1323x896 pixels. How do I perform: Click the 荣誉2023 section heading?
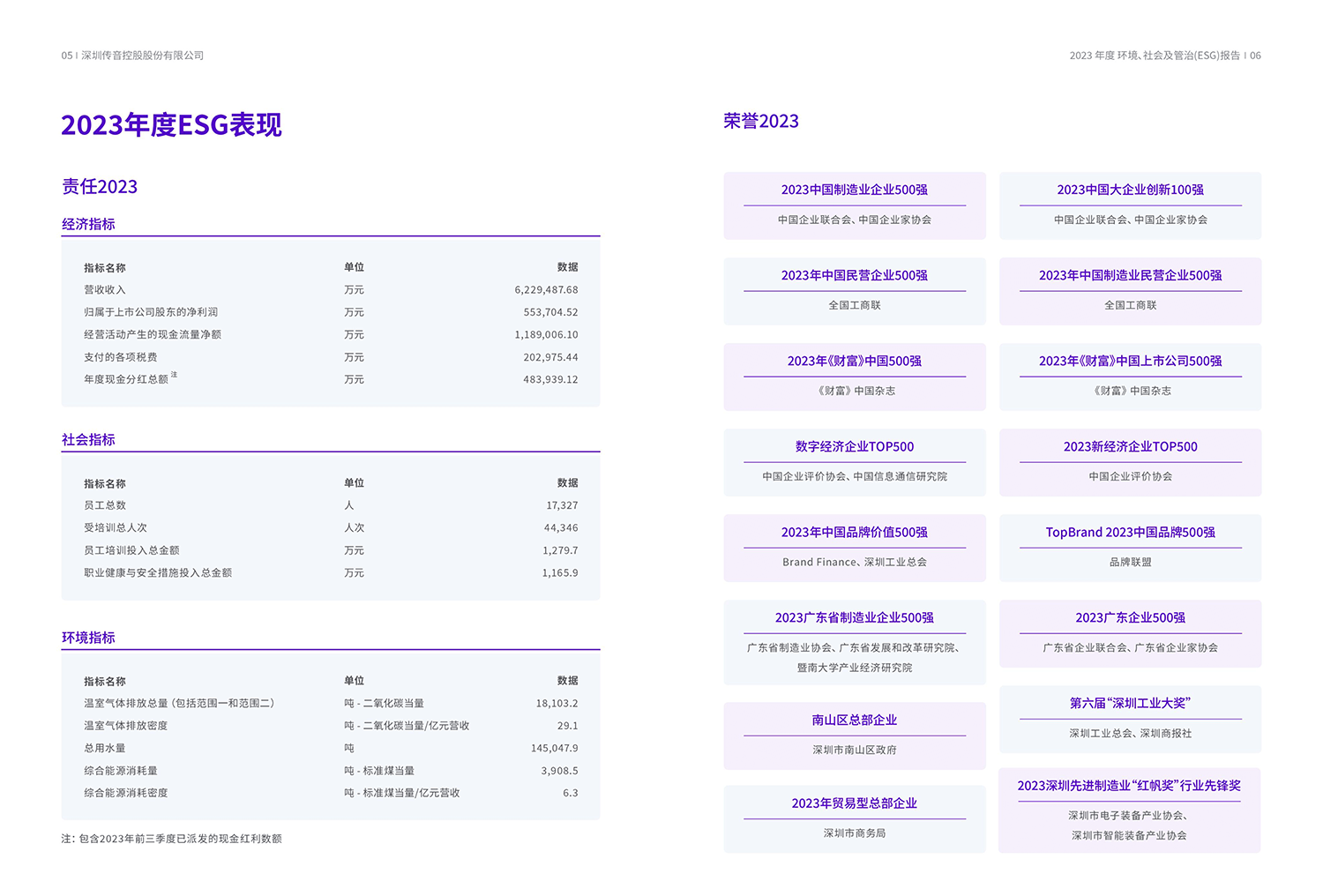760,121
